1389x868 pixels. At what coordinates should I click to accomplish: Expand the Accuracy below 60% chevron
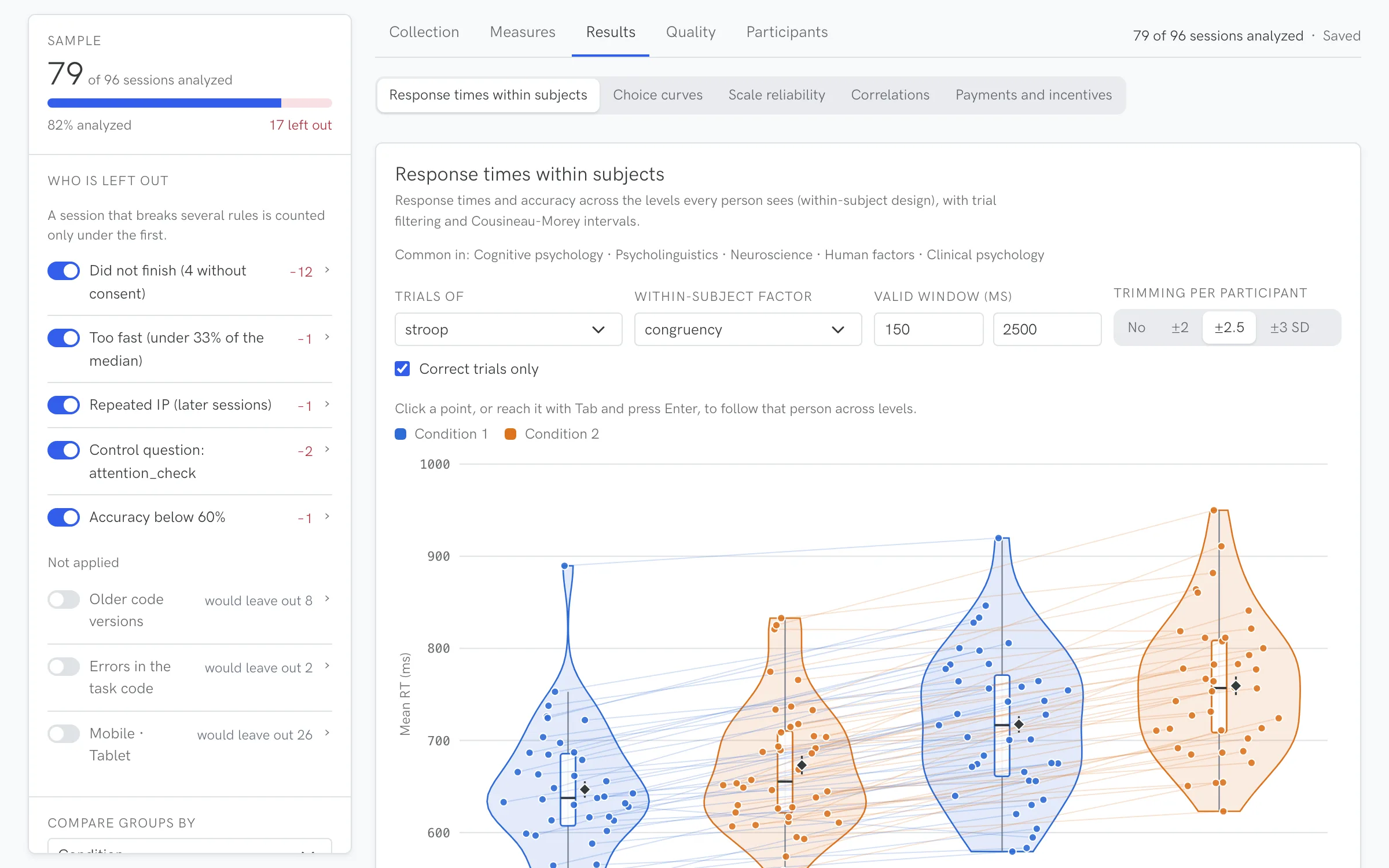point(327,516)
